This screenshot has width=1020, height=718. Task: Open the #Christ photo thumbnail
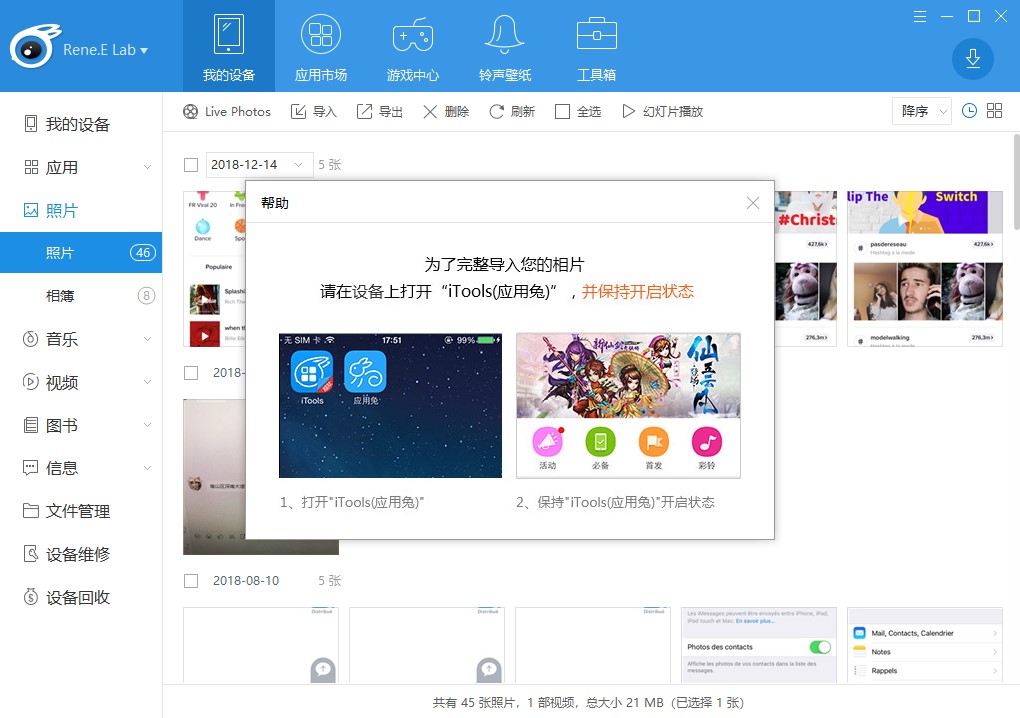(805, 269)
